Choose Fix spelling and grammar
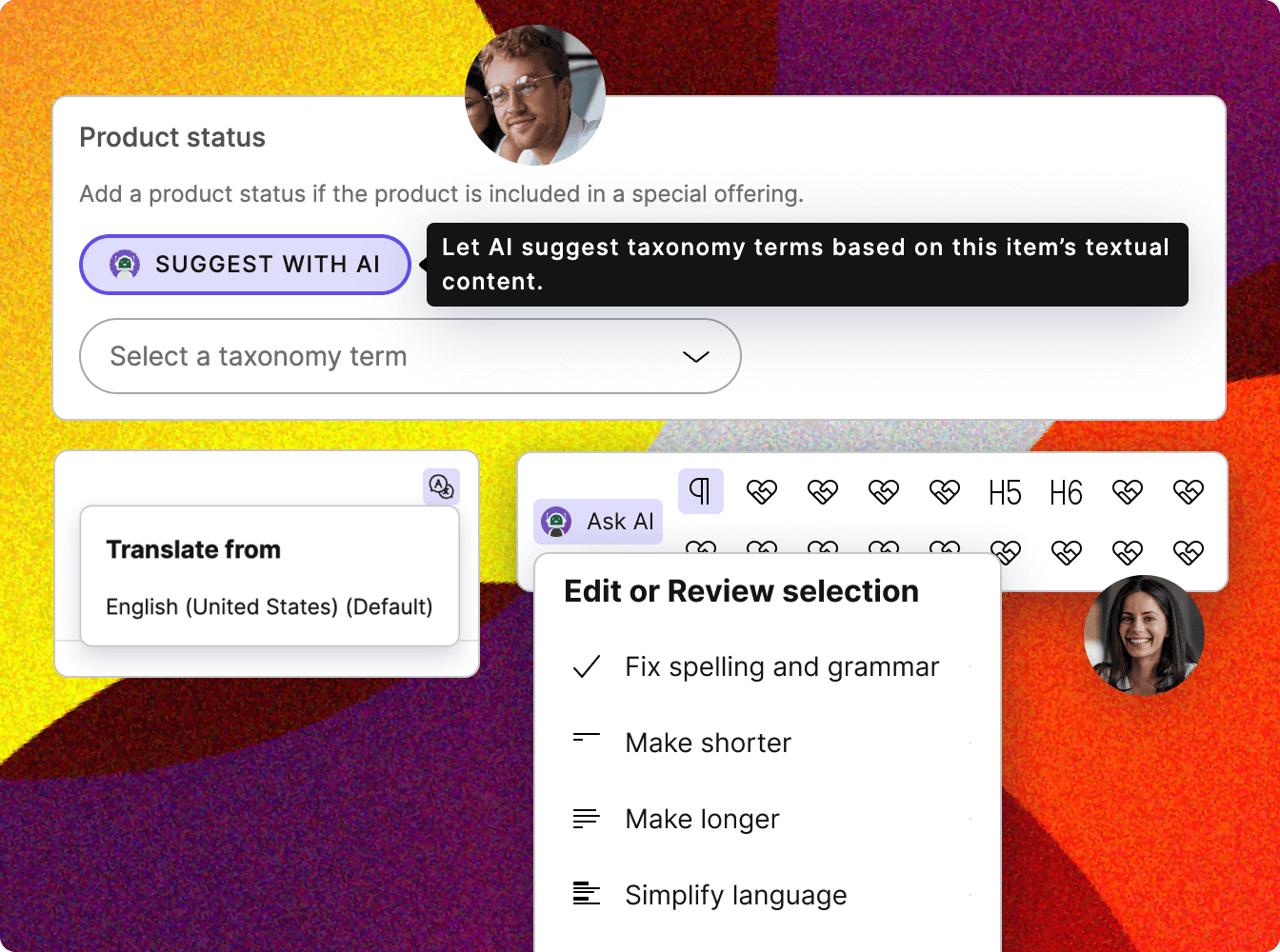The width and height of the screenshot is (1280, 952). (x=782, y=666)
